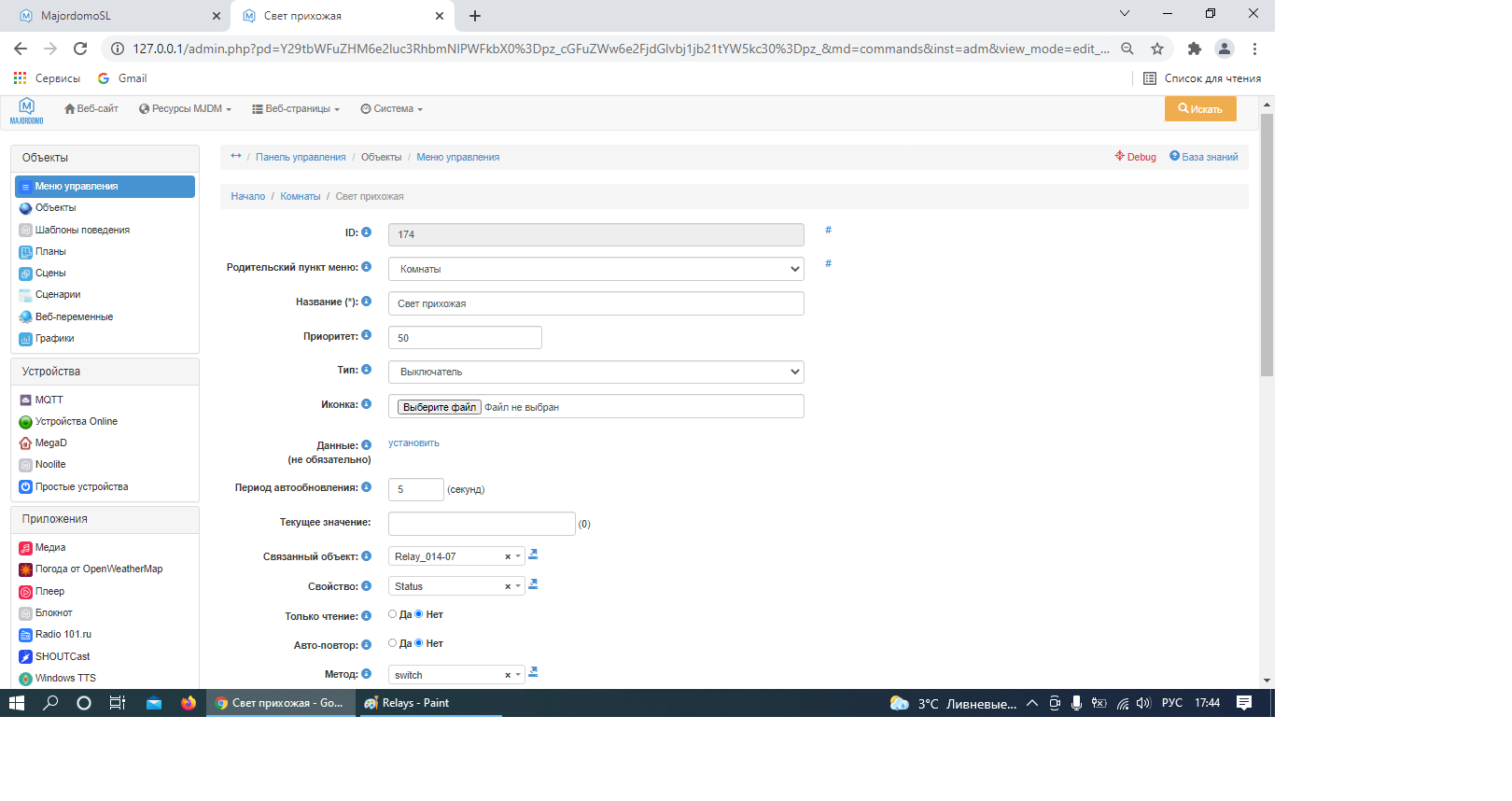The width and height of the screenshot is (1512, 801).
Task: Go to Панель управления breadcrumb
Action: 301,157
